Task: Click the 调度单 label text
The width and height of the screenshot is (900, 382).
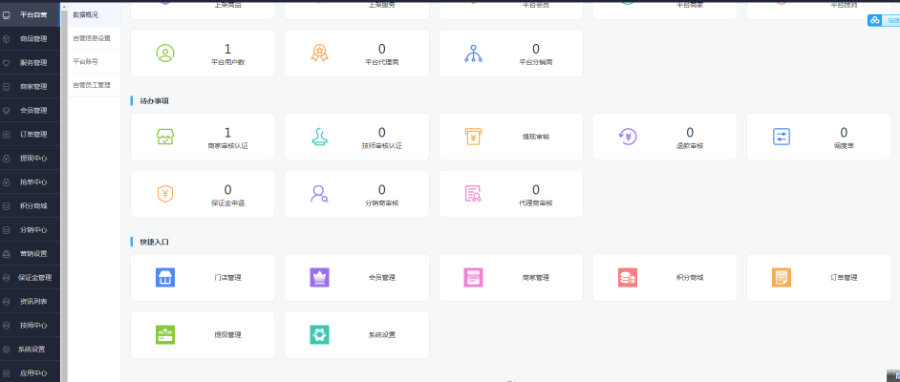Action: [x=844, y=146]
